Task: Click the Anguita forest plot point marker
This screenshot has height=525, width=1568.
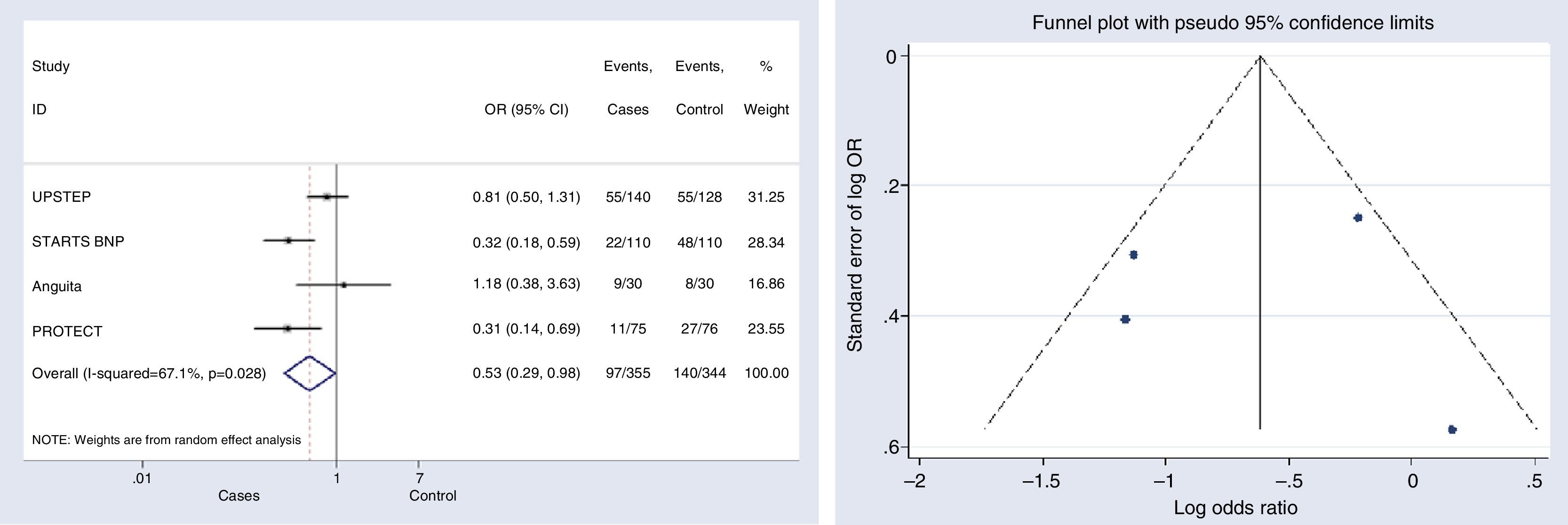Action: 344,285
